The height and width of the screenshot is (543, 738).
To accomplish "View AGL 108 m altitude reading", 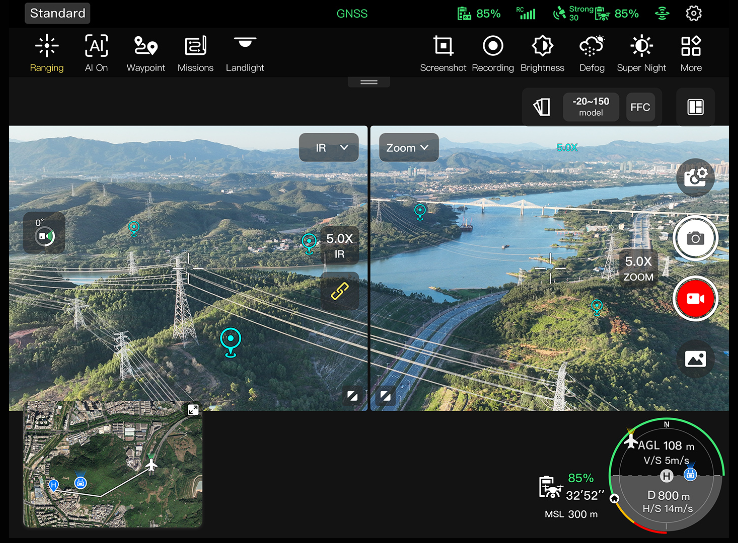I will [x=666, y=446].
